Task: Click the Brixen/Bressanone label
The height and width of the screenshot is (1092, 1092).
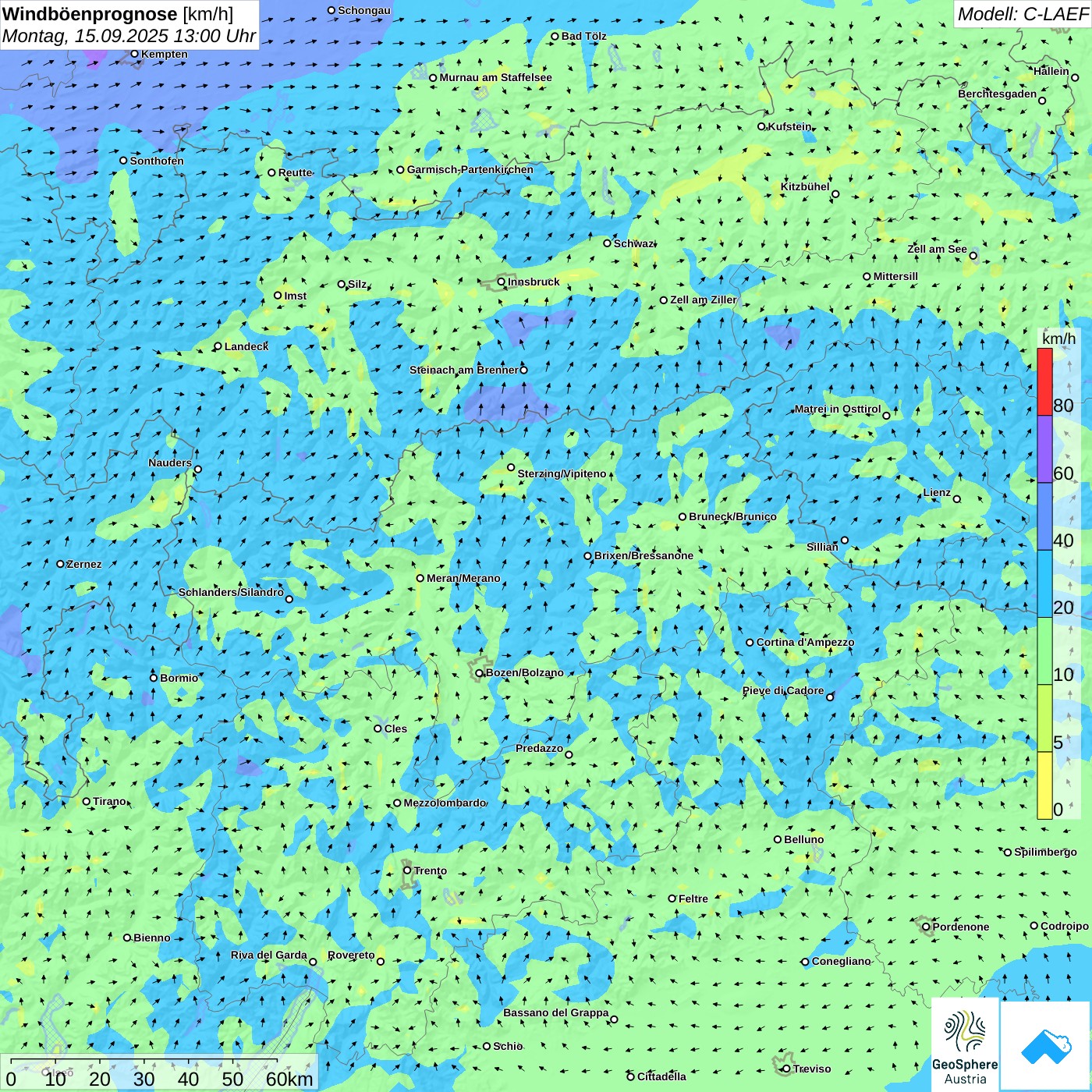Action: click(x=643, y=555)
